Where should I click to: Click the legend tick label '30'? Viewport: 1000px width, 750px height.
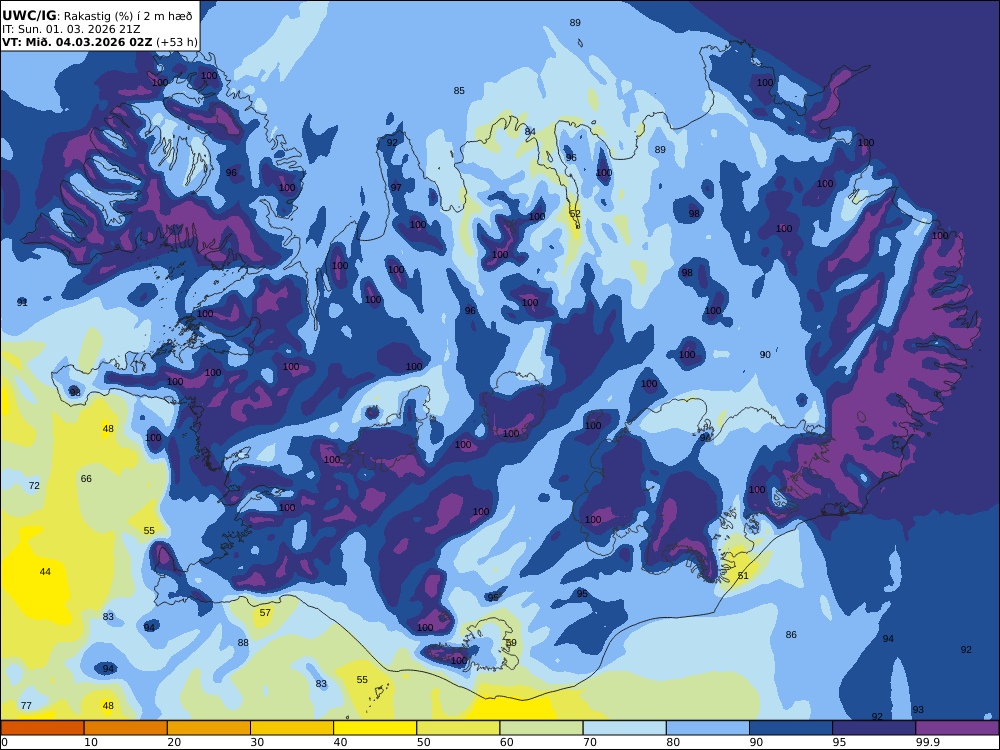click(257, 742)
